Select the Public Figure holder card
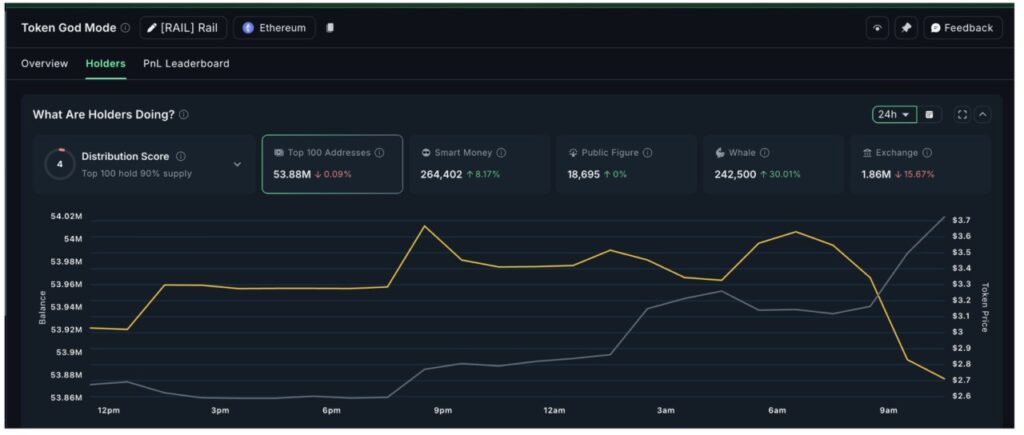The image size is (1024, 435). coord(625,164)
